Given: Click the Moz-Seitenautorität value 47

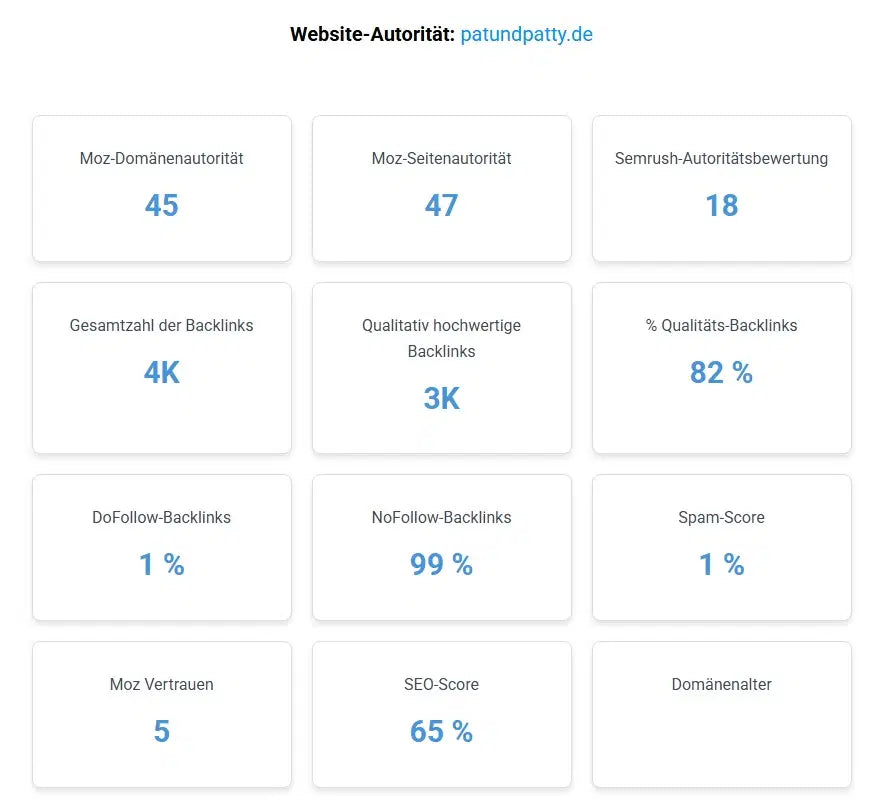Looking at the screenshot, I should click(x=441, y=205).
